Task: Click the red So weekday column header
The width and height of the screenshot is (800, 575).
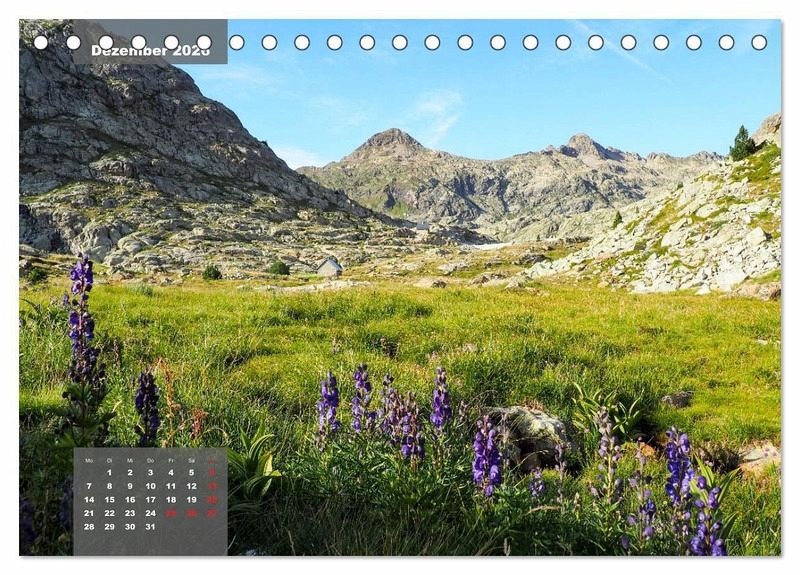Action: (x=212, y=460)
